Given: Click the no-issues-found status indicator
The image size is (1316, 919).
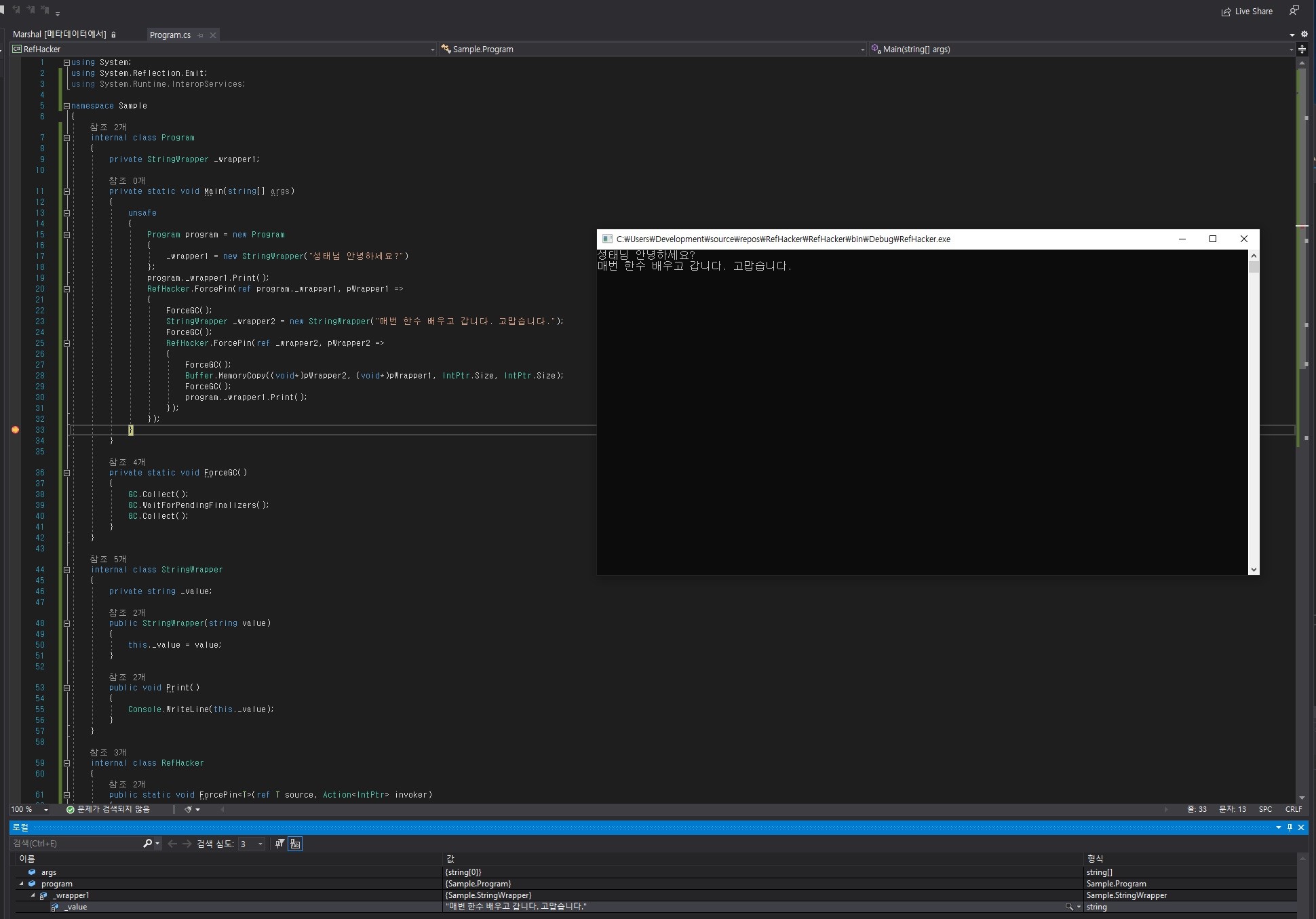Looking at the screenshot, I should tap(108, 809).
